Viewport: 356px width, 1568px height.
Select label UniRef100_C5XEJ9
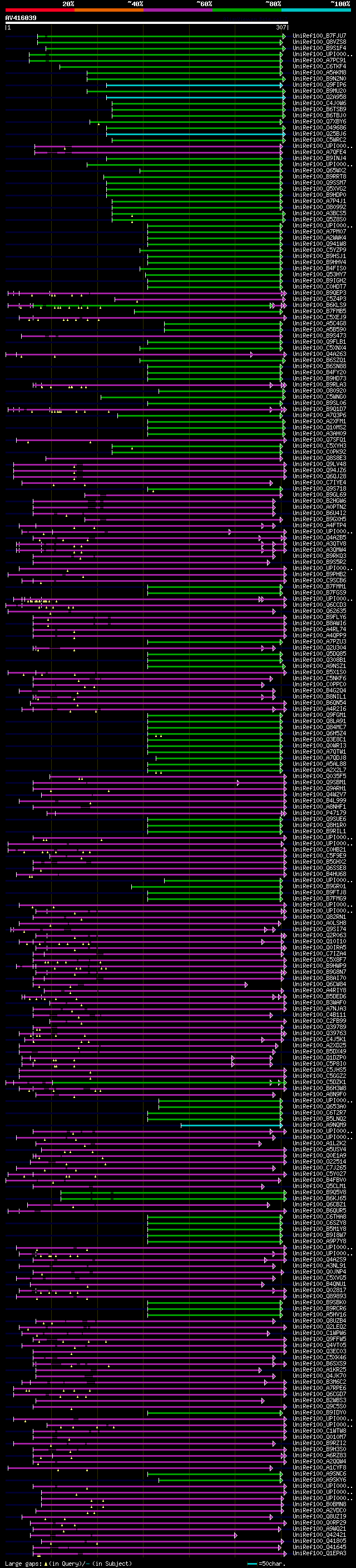point(319,317)
